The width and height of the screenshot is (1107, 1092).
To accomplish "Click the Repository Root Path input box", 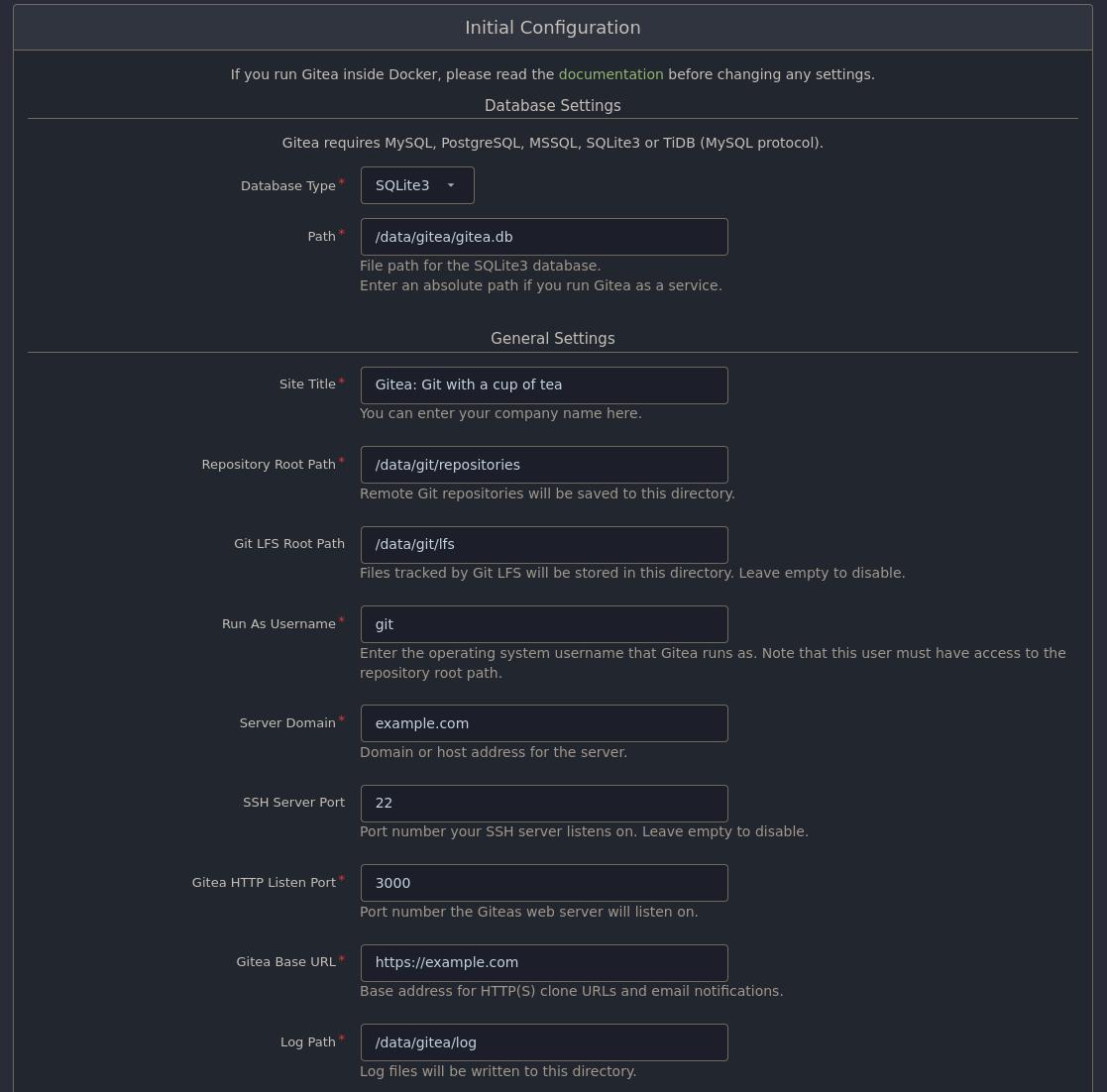I will 544,465.
